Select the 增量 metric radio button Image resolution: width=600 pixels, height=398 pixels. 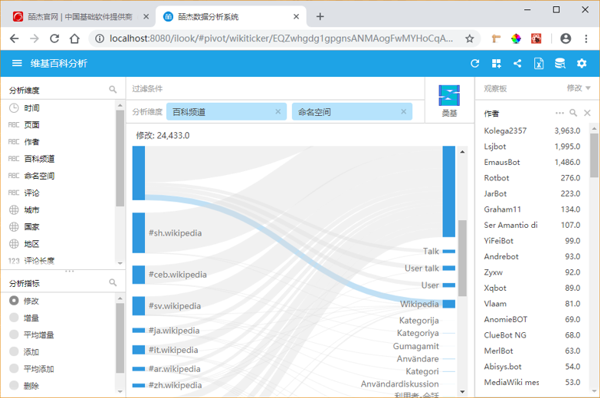(14, 318)
